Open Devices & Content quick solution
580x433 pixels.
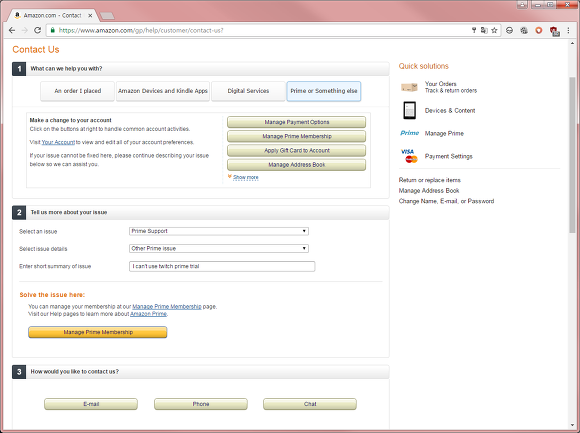pyautogui.click(x=450, y=111)
